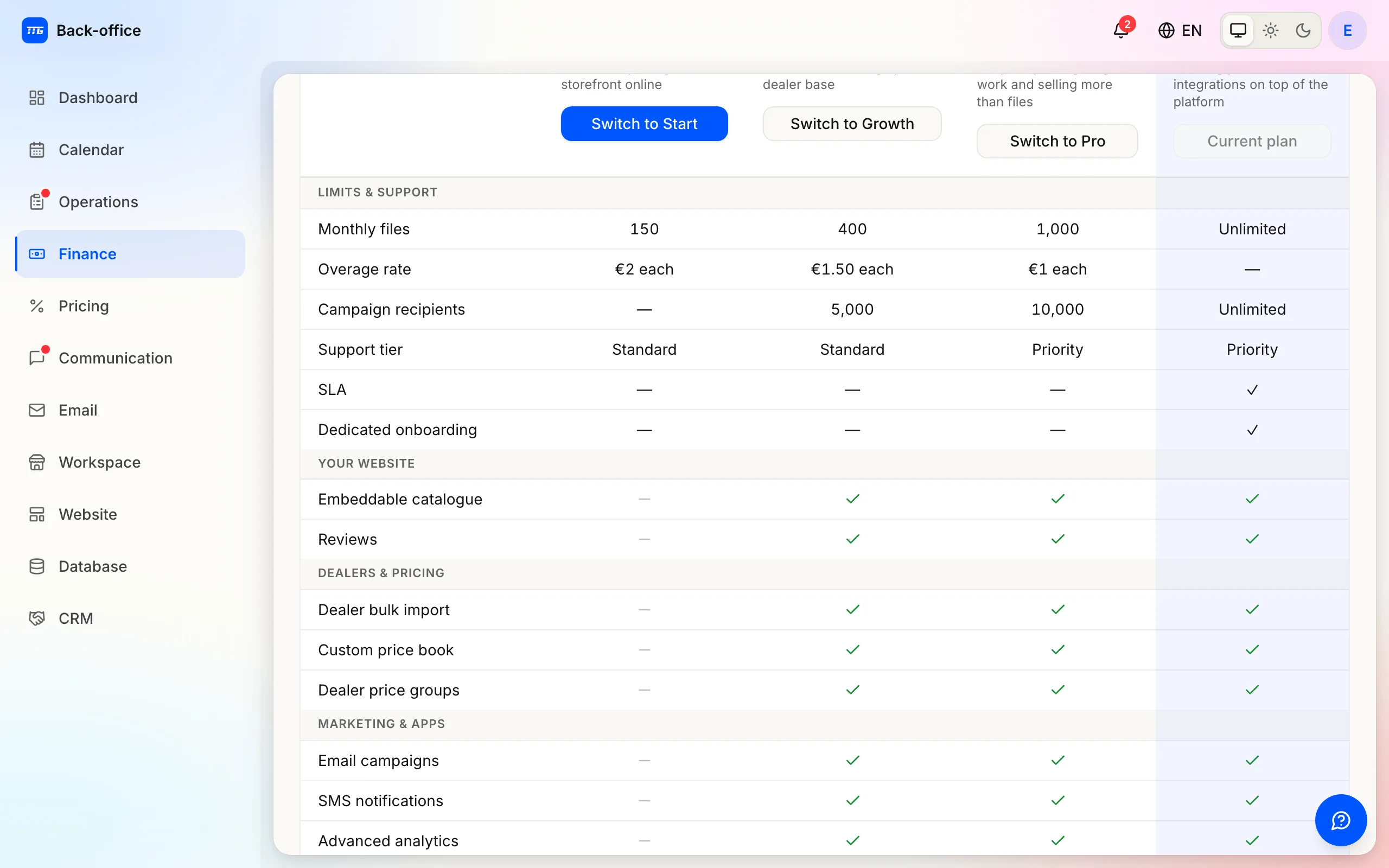The height and width of the screenshot is (868, 1389).
Task: Click the Communication chat bubble icon
Action: [37, 358]
